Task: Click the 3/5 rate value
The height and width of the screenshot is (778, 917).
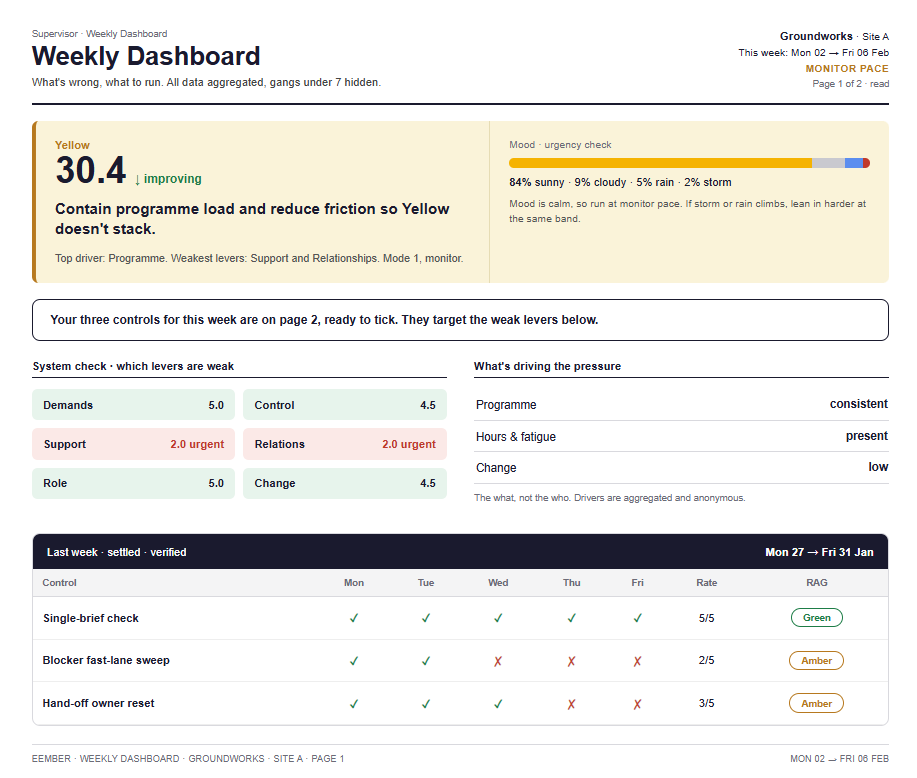Action: (x=706, y=703)
